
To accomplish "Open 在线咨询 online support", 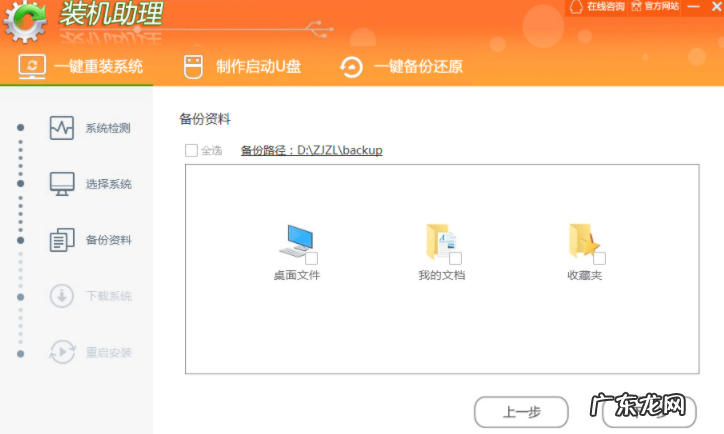I will [597, 6].
